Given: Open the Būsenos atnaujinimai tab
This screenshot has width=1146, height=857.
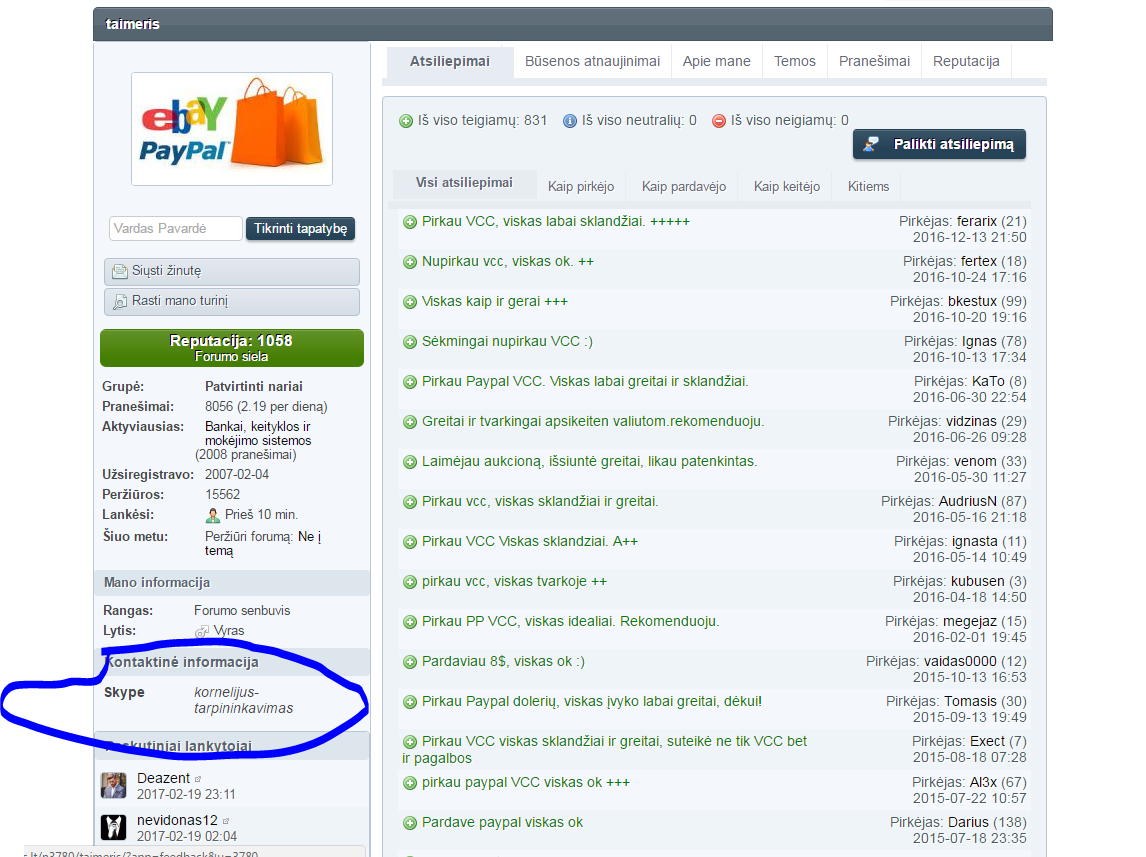Looking at the screenshot, I should click(592, 61).
